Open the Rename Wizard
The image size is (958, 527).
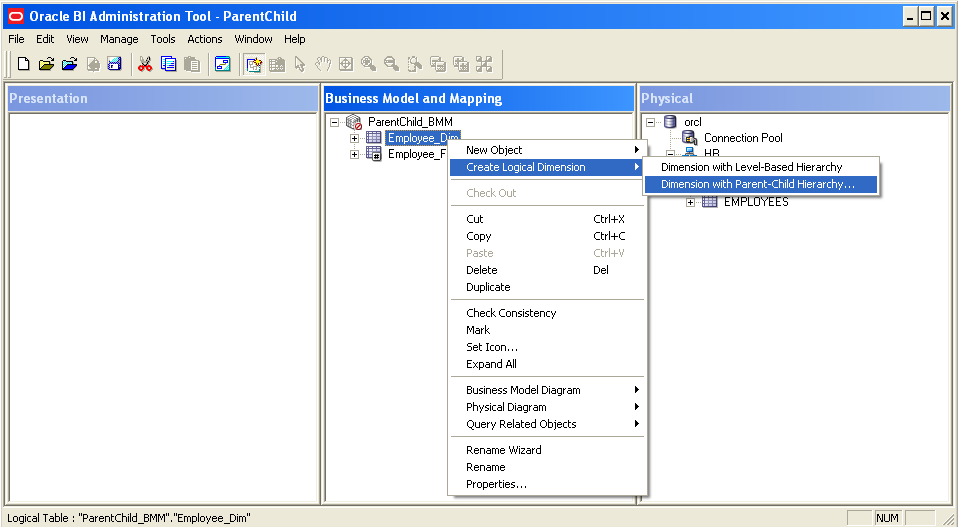click(x=547, y=450)
